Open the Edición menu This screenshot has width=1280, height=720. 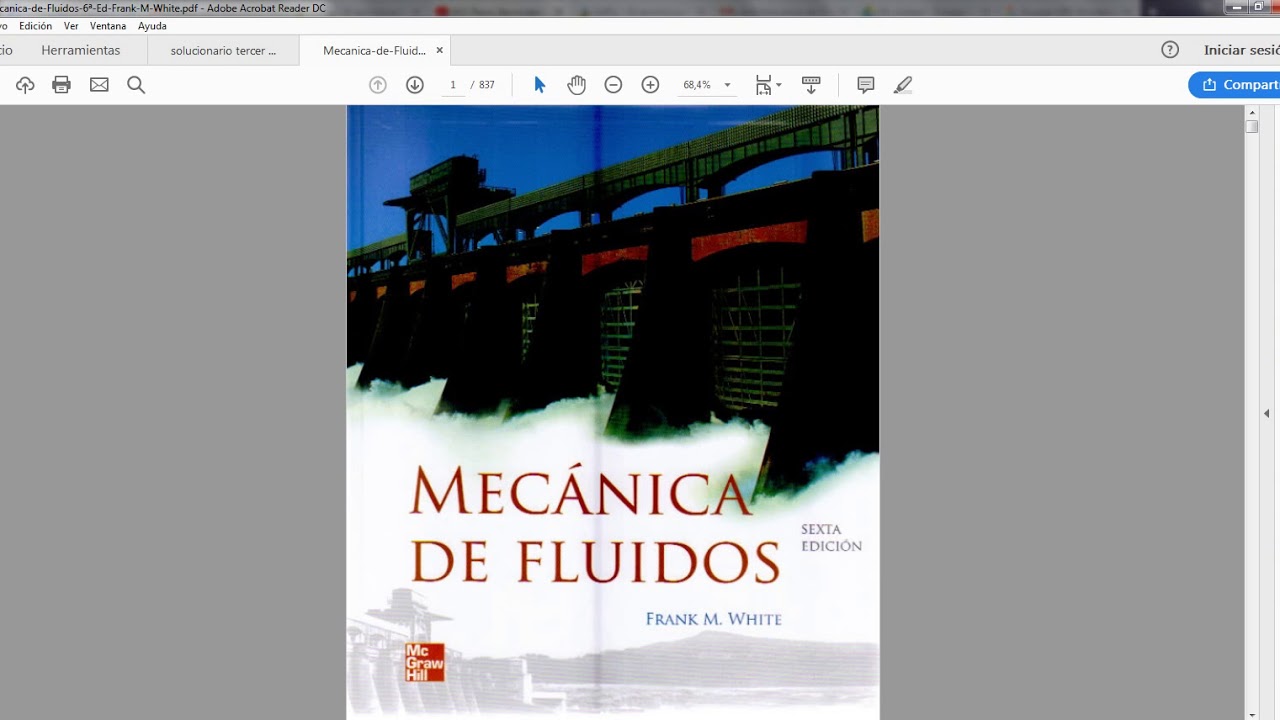click(x=35, y=26)
